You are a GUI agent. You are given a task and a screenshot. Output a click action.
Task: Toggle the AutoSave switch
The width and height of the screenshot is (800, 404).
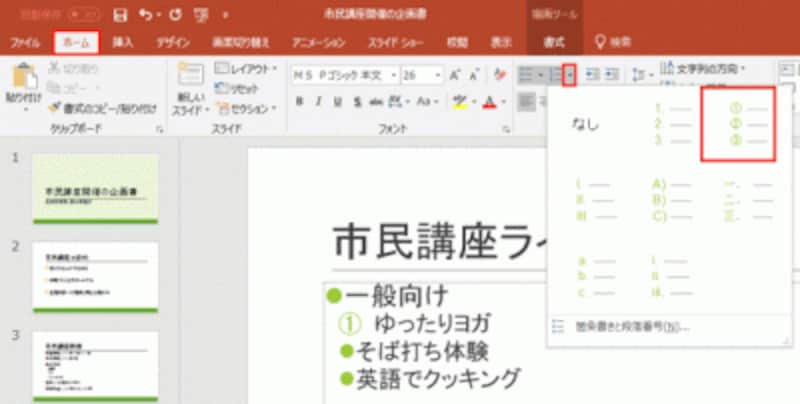coord(85,15)
